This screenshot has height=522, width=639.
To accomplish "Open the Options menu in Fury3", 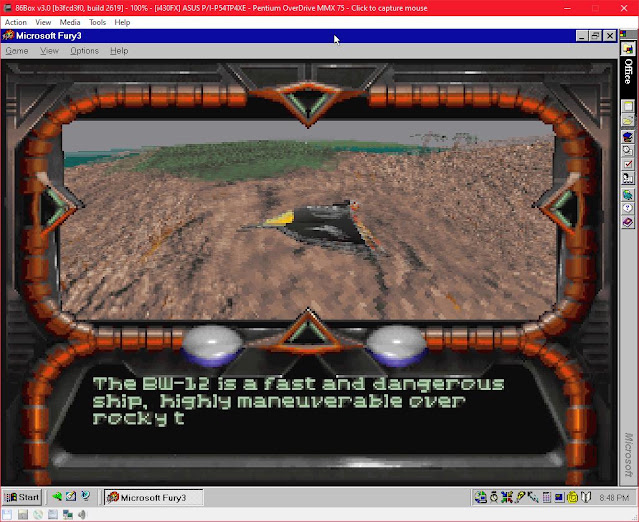I will pyautogui.click(x=84, y=51).
